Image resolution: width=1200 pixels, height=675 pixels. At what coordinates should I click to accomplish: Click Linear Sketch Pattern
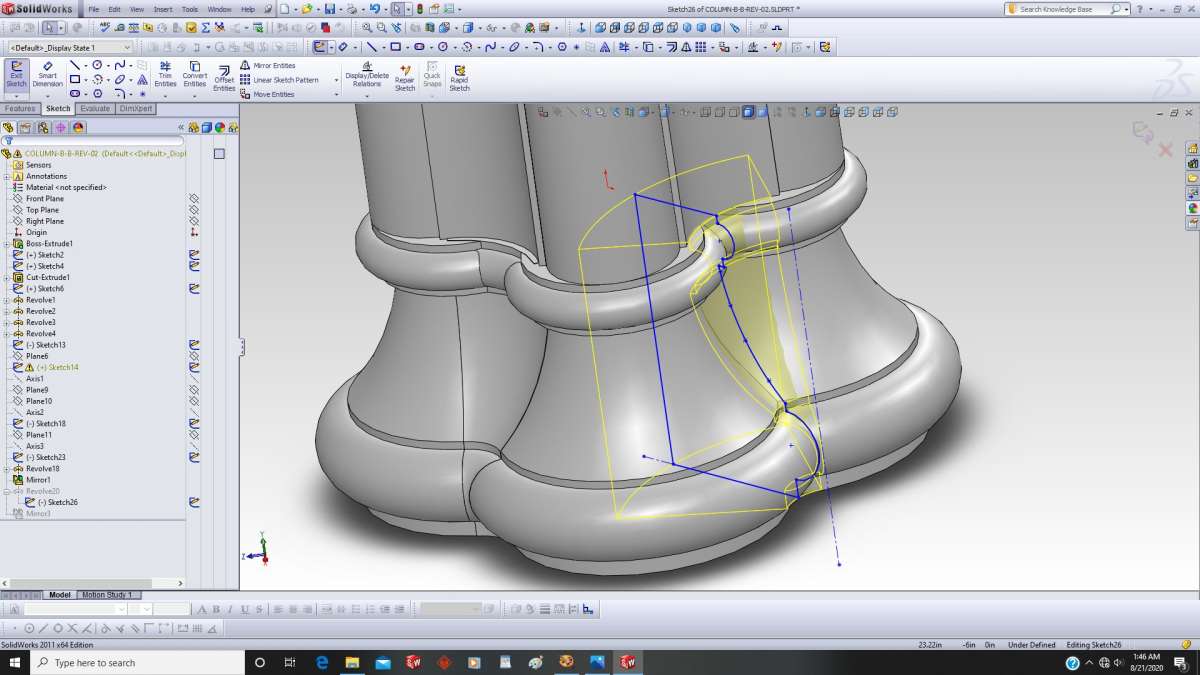coord(279,80)
